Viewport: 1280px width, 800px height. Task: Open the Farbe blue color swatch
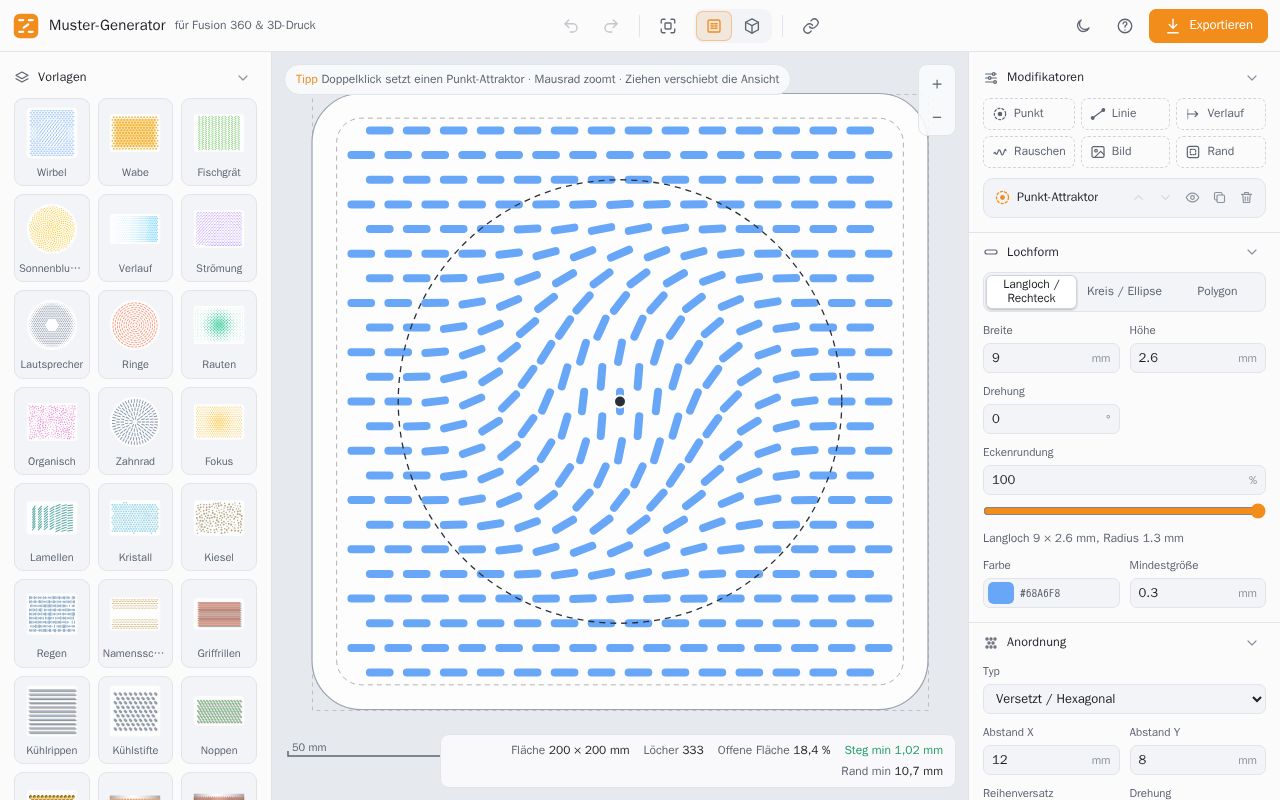tap(1001, 593)
